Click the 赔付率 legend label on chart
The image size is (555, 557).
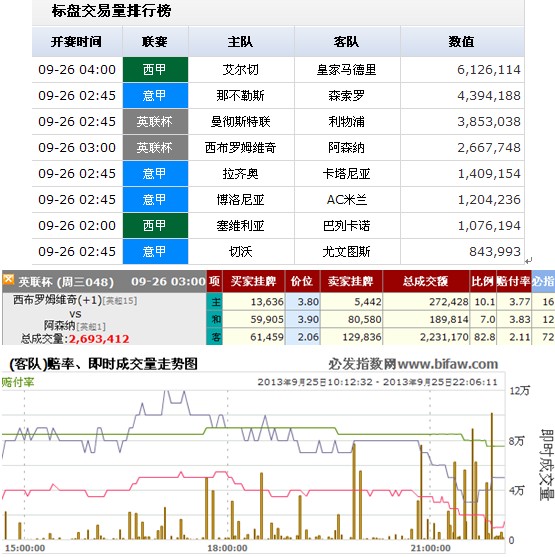click(17, 382)
